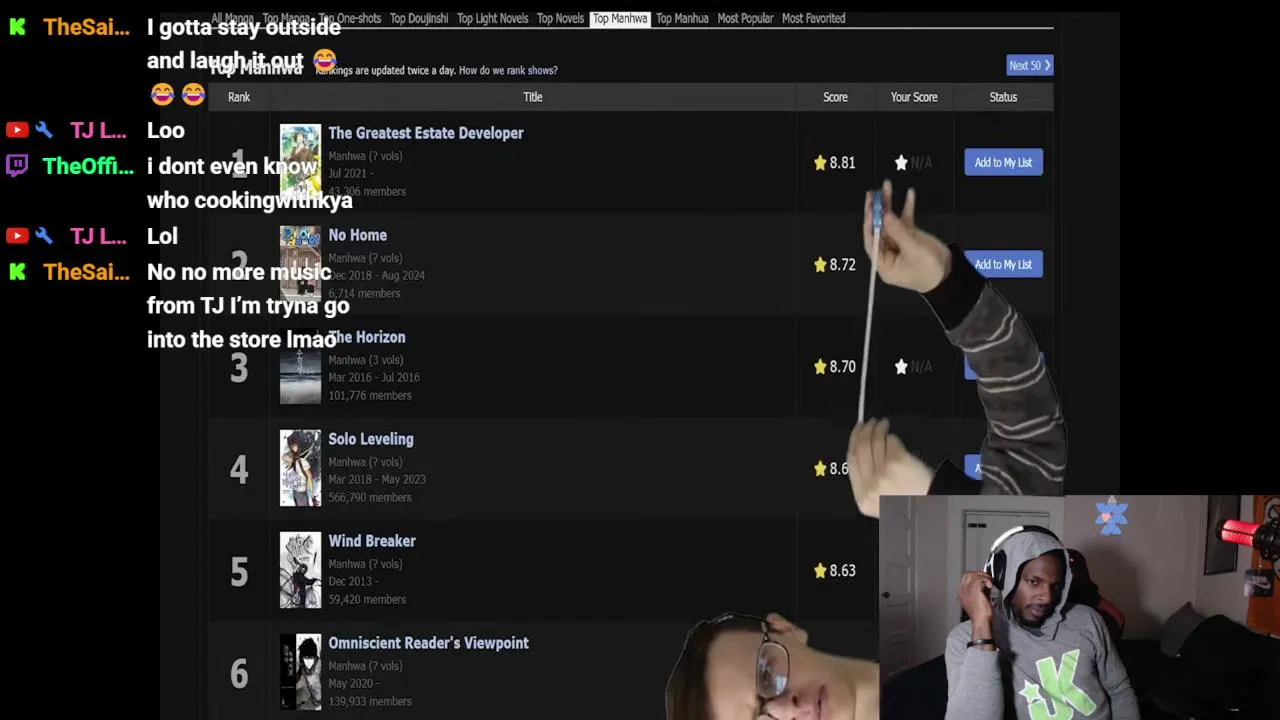Click the wrench icon beside the "Lol" message

[x=43, y=236]
